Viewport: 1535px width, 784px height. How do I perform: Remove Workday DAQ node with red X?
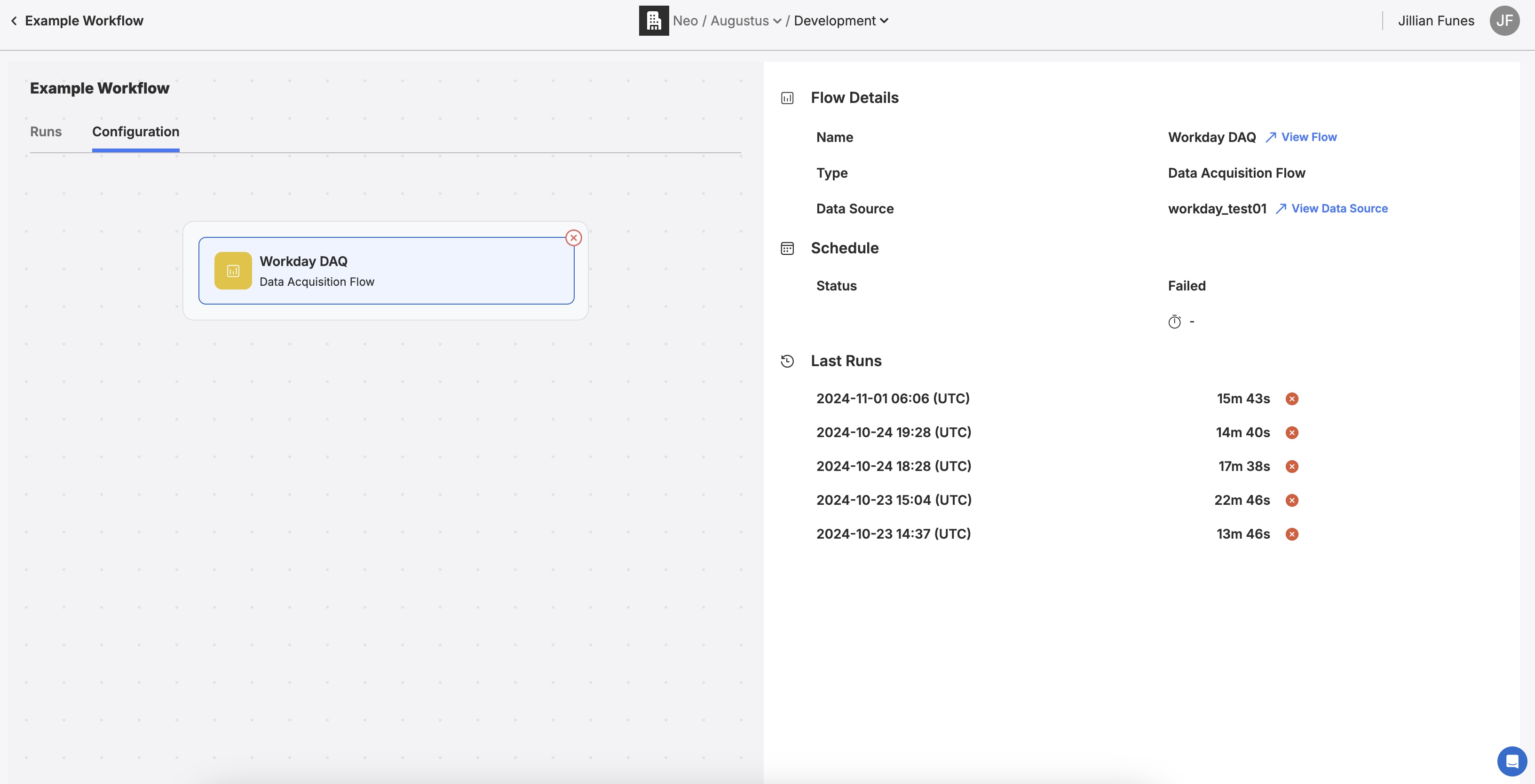[574, 238]
